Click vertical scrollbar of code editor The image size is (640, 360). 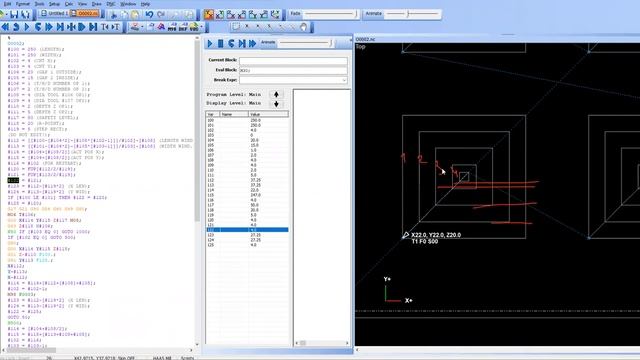tap(197, 131)
